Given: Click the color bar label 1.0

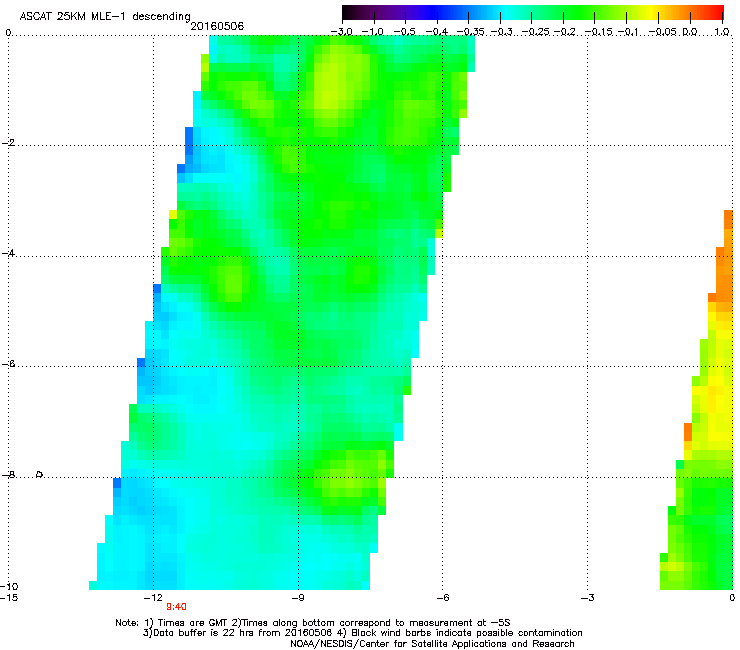Looking at the screenshot, I should (x=722, y=32).
